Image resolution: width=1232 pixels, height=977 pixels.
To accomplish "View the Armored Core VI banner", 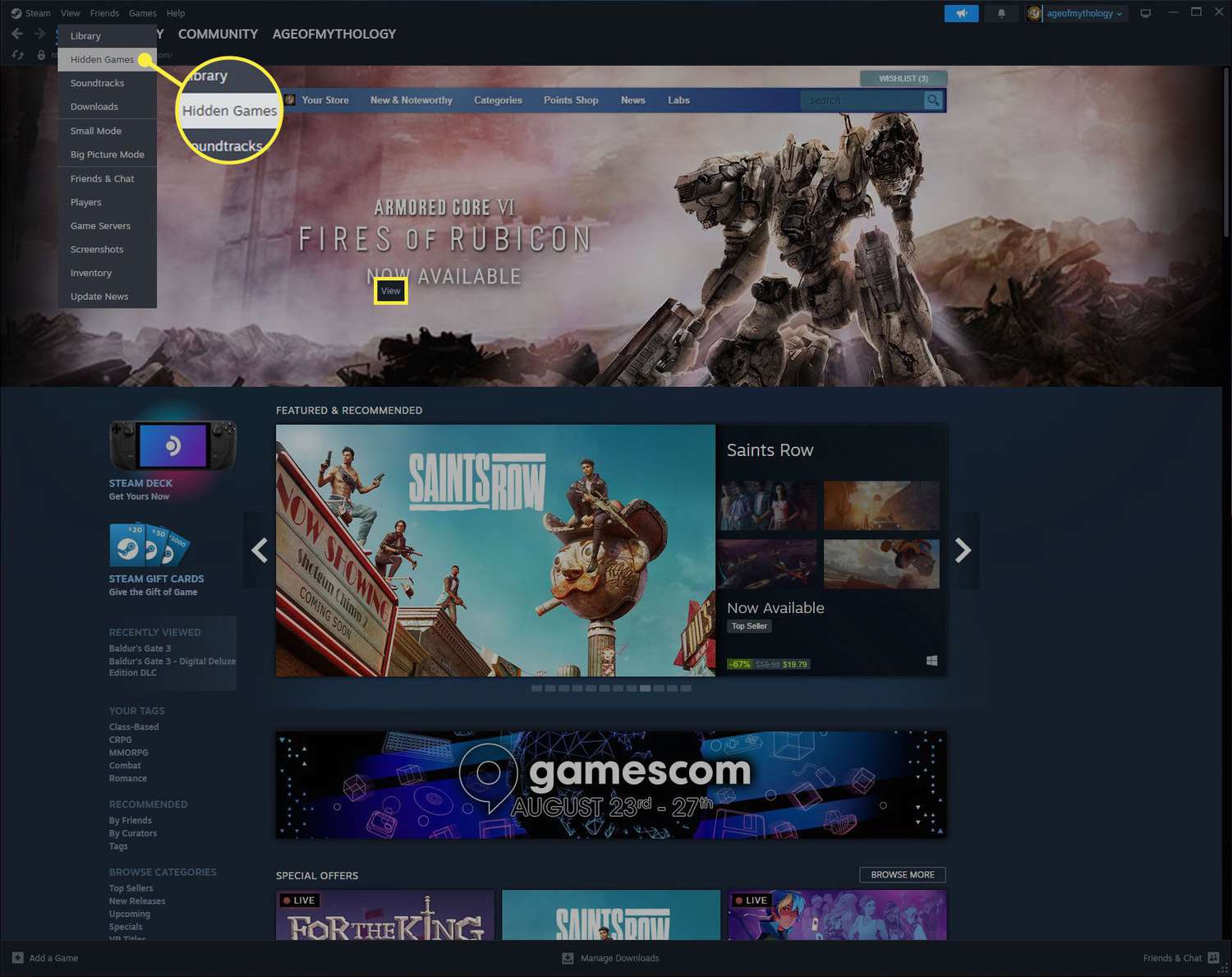I will 390,290.
